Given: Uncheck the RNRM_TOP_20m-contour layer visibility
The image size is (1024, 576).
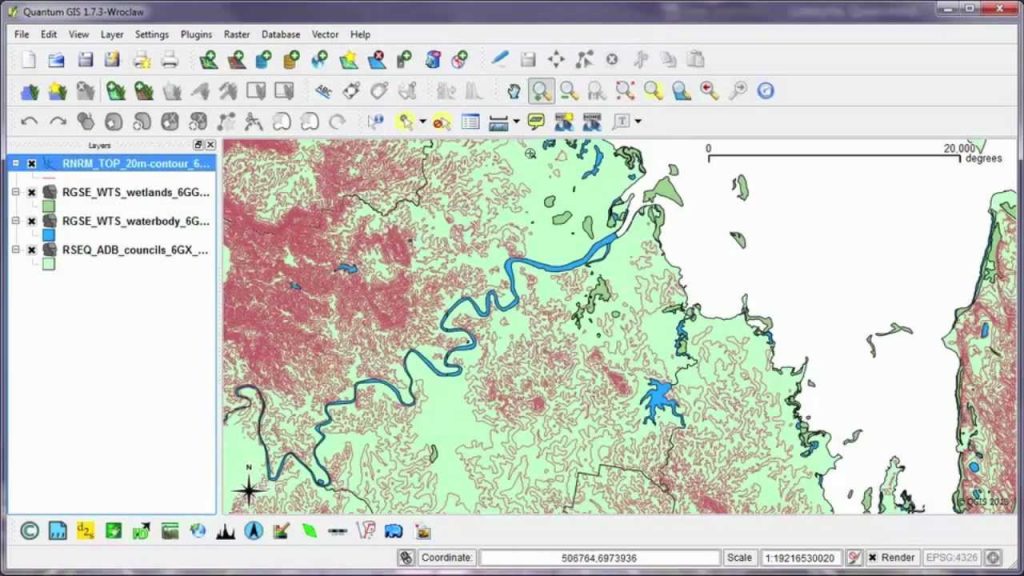Looking at the screenshot, I should (32, 164).
